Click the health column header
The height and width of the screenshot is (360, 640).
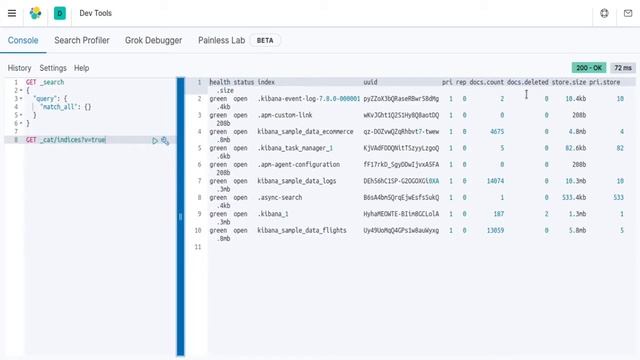point(220,82)
